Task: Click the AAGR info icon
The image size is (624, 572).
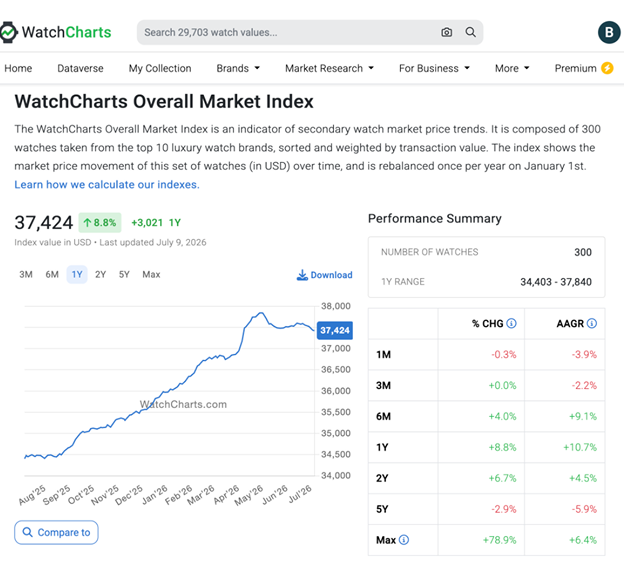Action: (x=592, y=323)
